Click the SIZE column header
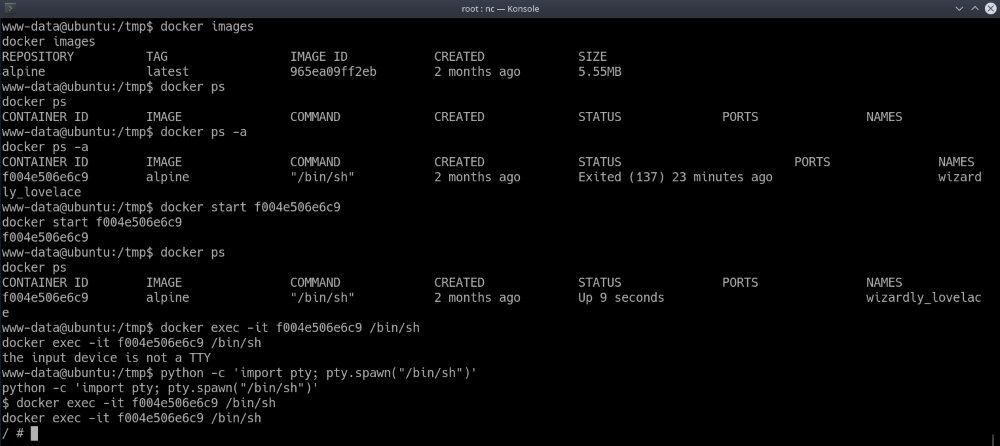This screenshot has width=1000, height=446. (592, 57)
